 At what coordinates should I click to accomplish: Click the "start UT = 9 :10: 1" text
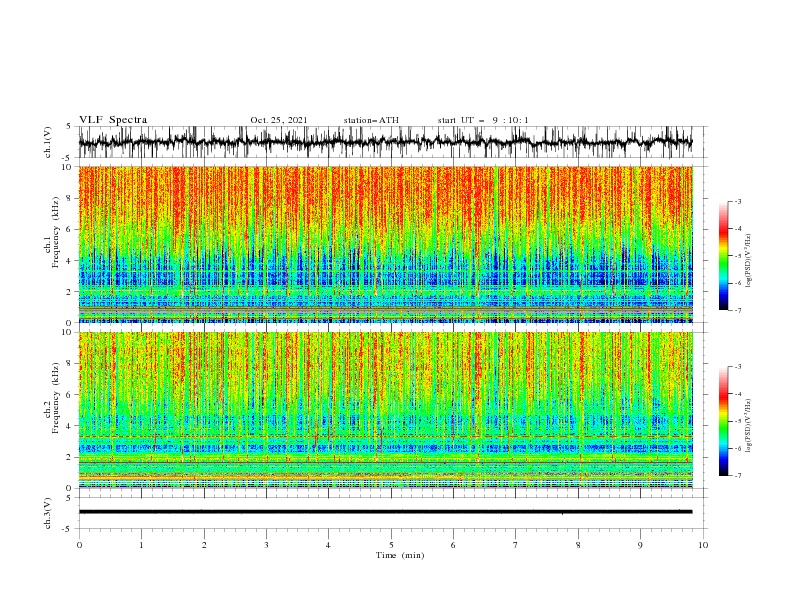pos(483,120)
